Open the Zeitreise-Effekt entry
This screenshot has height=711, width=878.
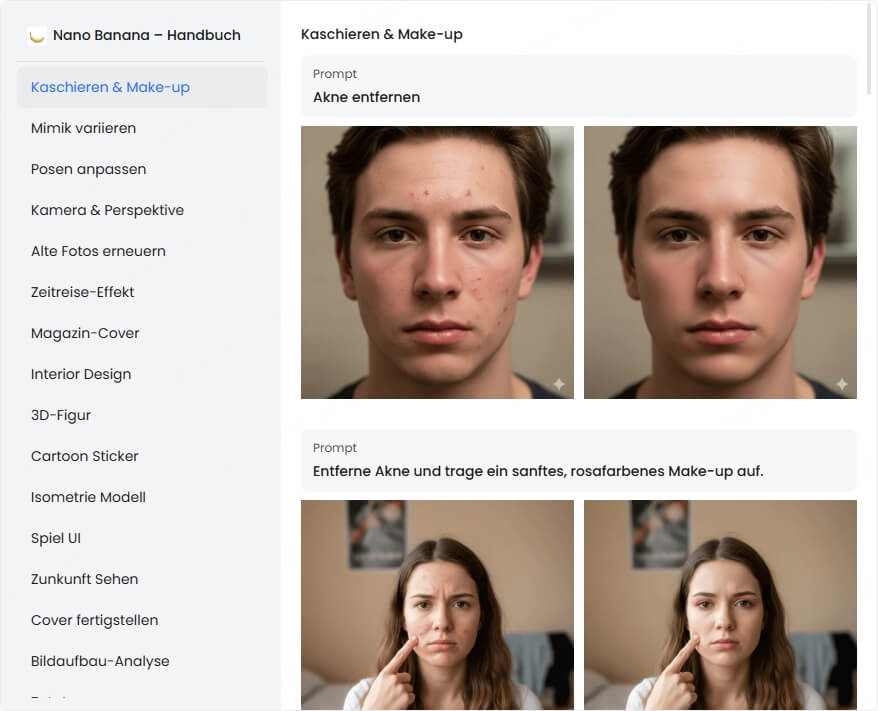(82, 292)
